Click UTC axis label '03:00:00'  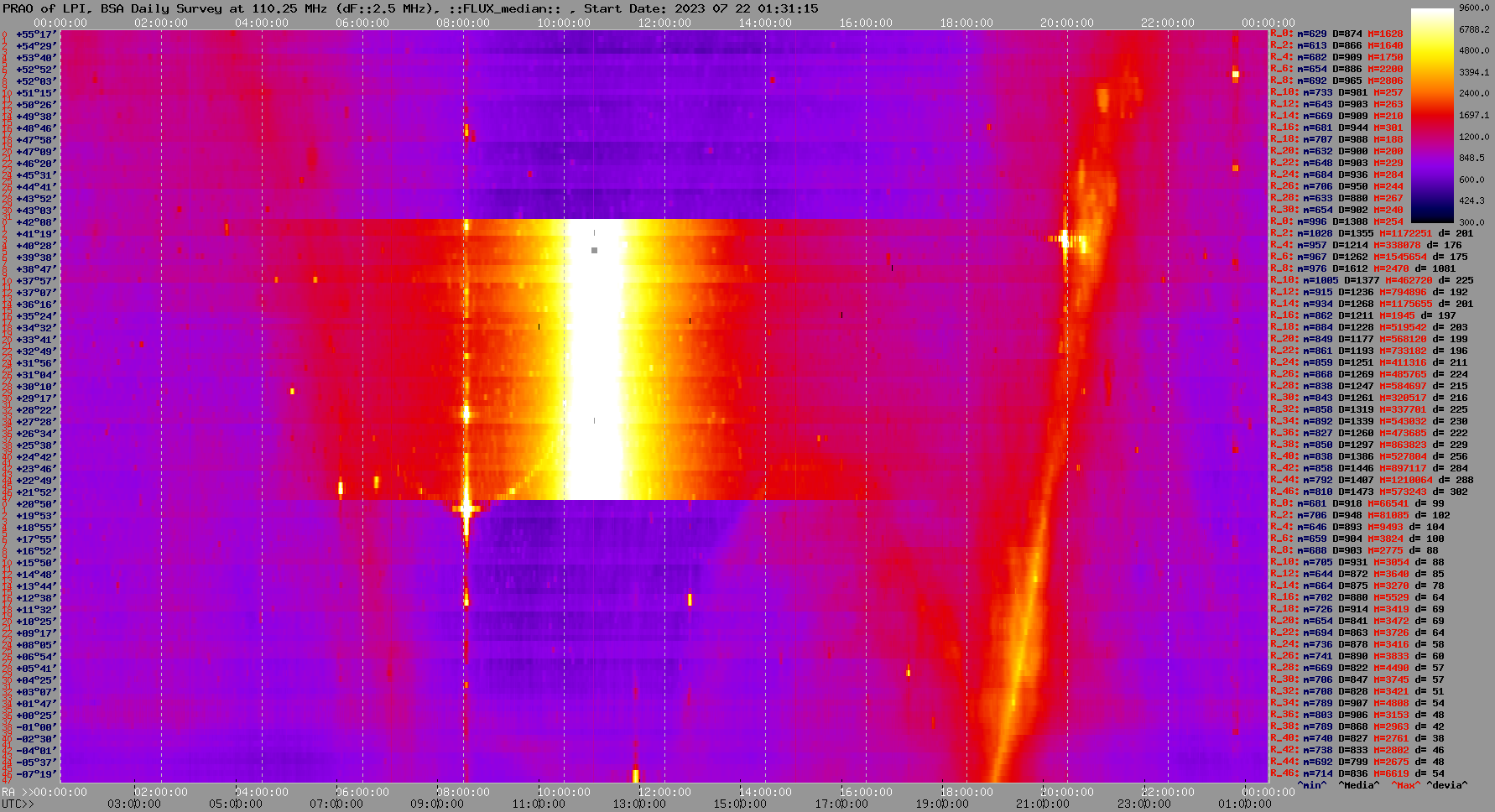(x=134, y=804)
